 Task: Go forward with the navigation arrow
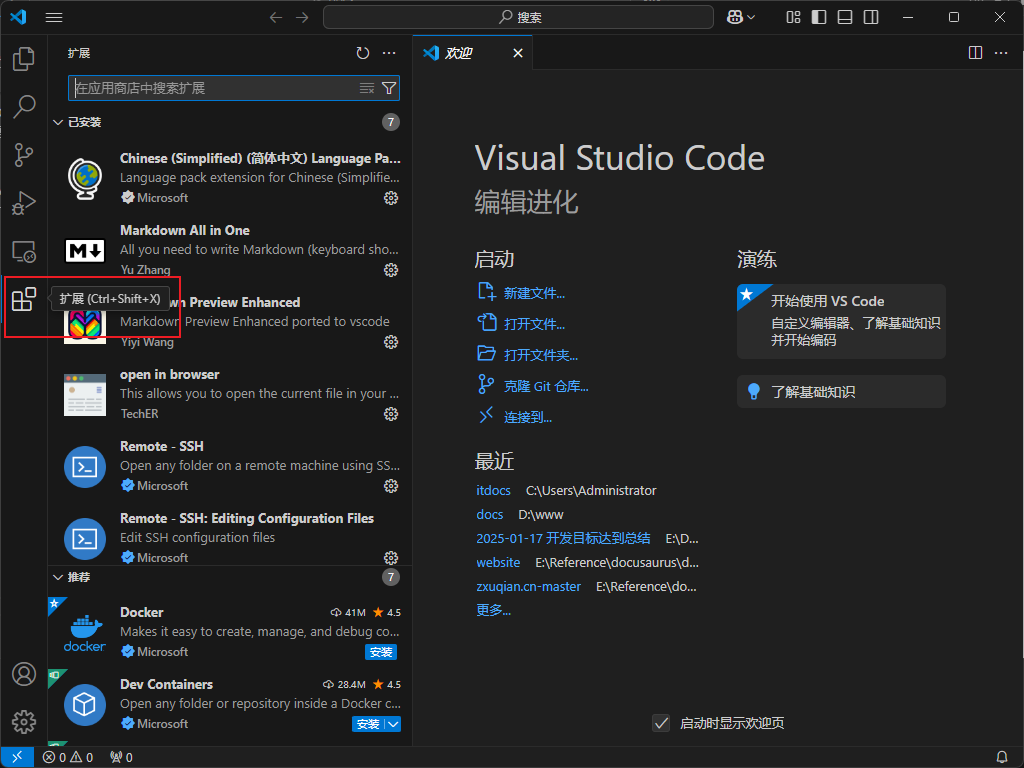click(x=302, y=18)
